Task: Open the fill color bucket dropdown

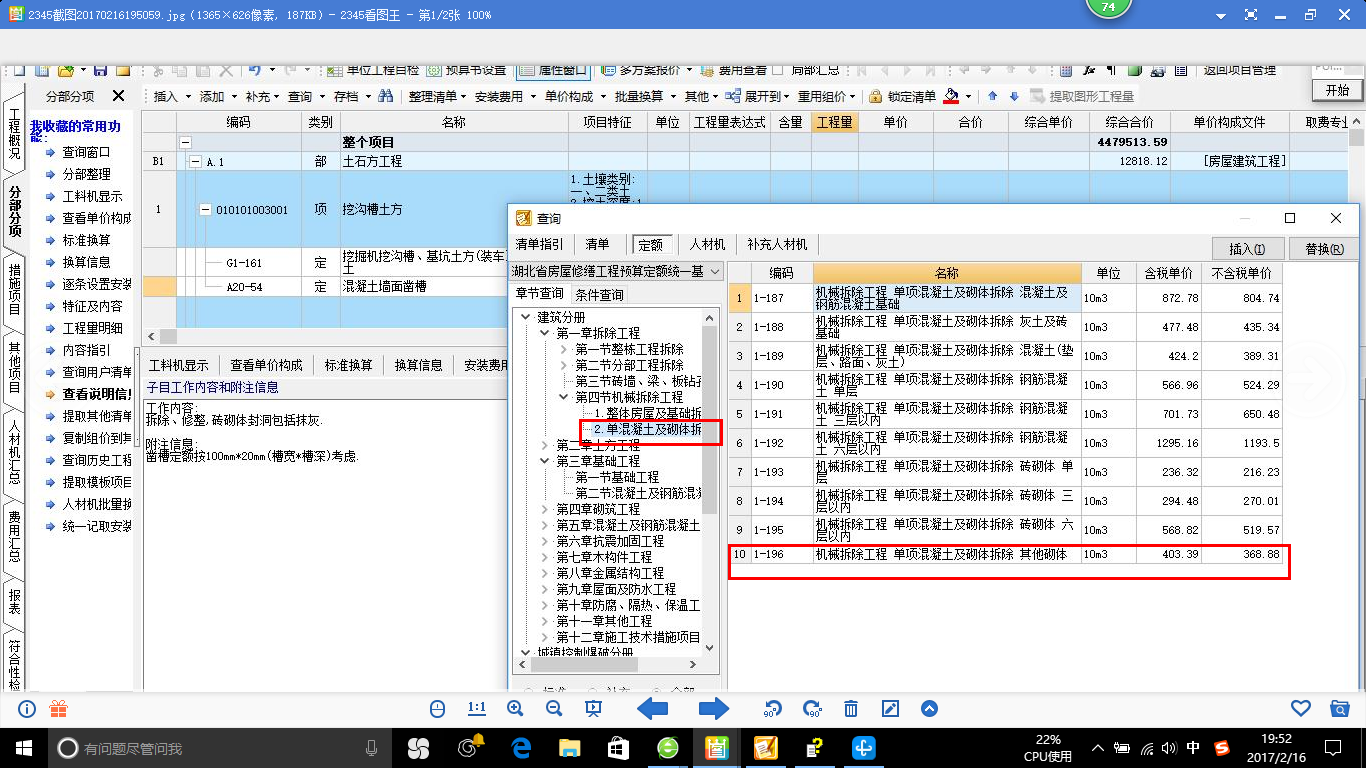Action: pos(969,96)
